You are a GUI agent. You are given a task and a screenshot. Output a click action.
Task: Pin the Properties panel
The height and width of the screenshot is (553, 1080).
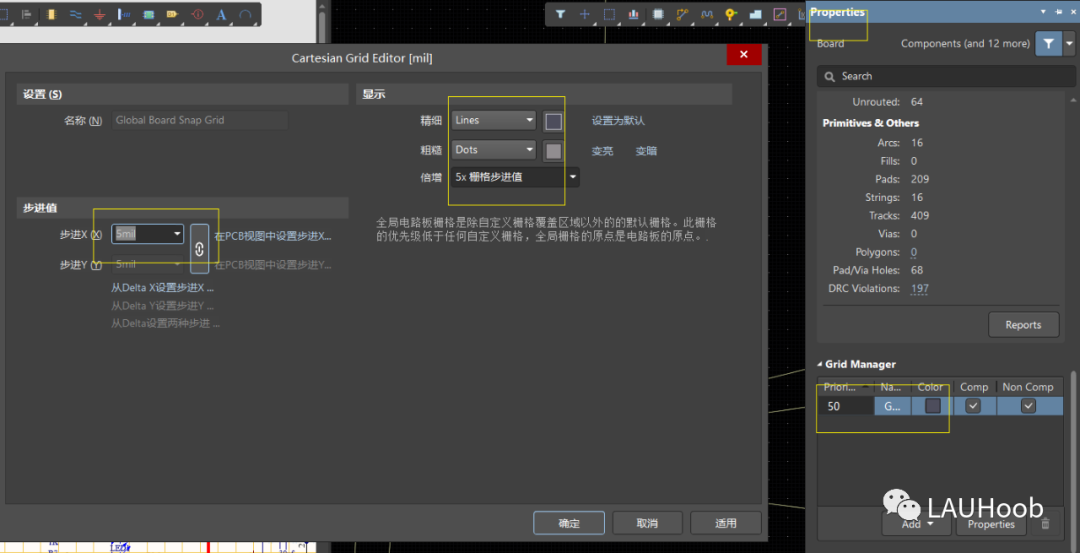coord(1059,12)
